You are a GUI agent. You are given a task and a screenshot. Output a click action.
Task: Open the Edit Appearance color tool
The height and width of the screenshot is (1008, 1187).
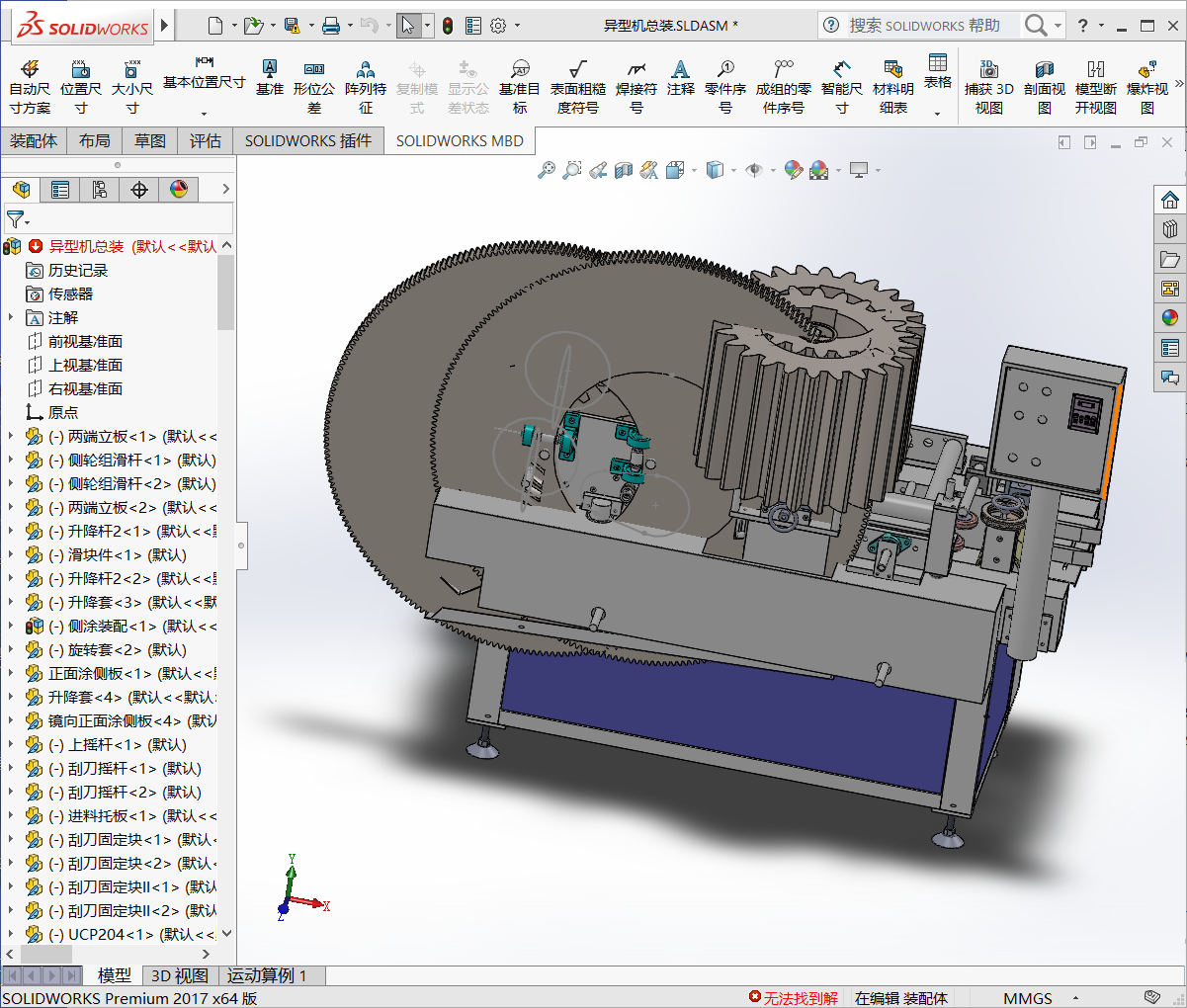point(793,170)
